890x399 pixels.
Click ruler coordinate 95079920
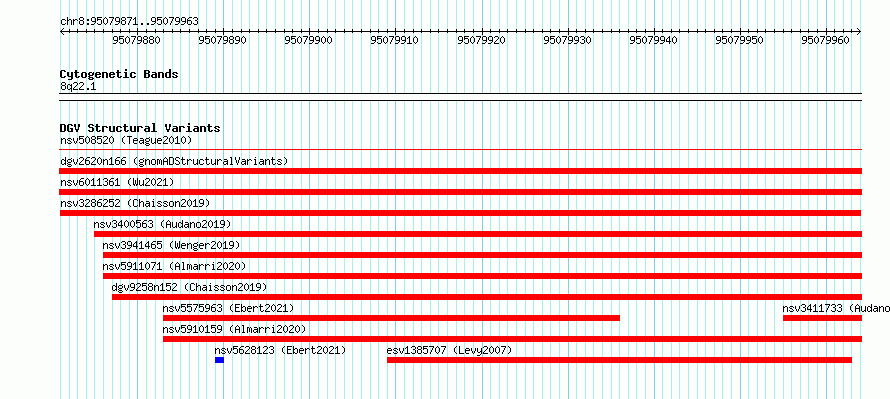coord(481,40)
